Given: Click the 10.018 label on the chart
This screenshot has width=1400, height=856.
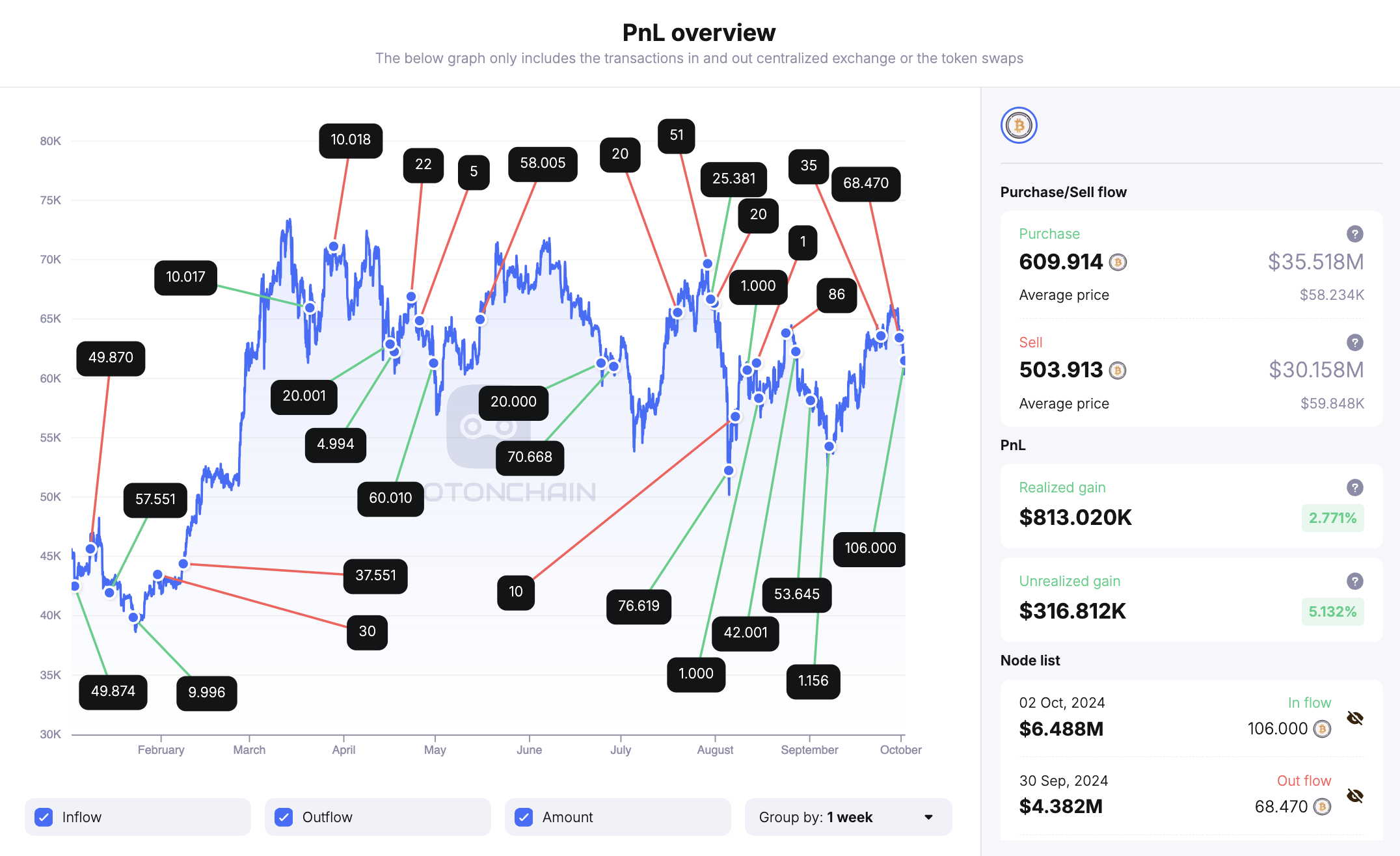Looking at the screenshot, I should [x=351, y=140].
